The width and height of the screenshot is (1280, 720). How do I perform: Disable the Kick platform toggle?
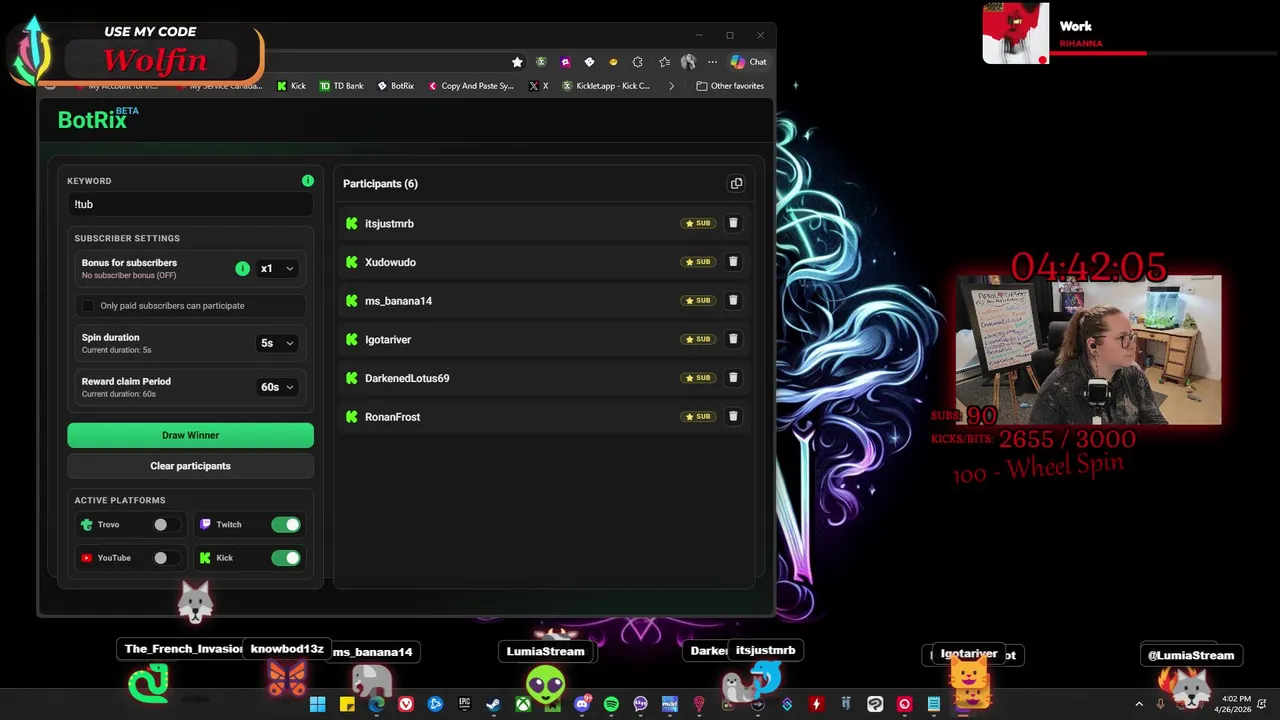tap(286, 558)
